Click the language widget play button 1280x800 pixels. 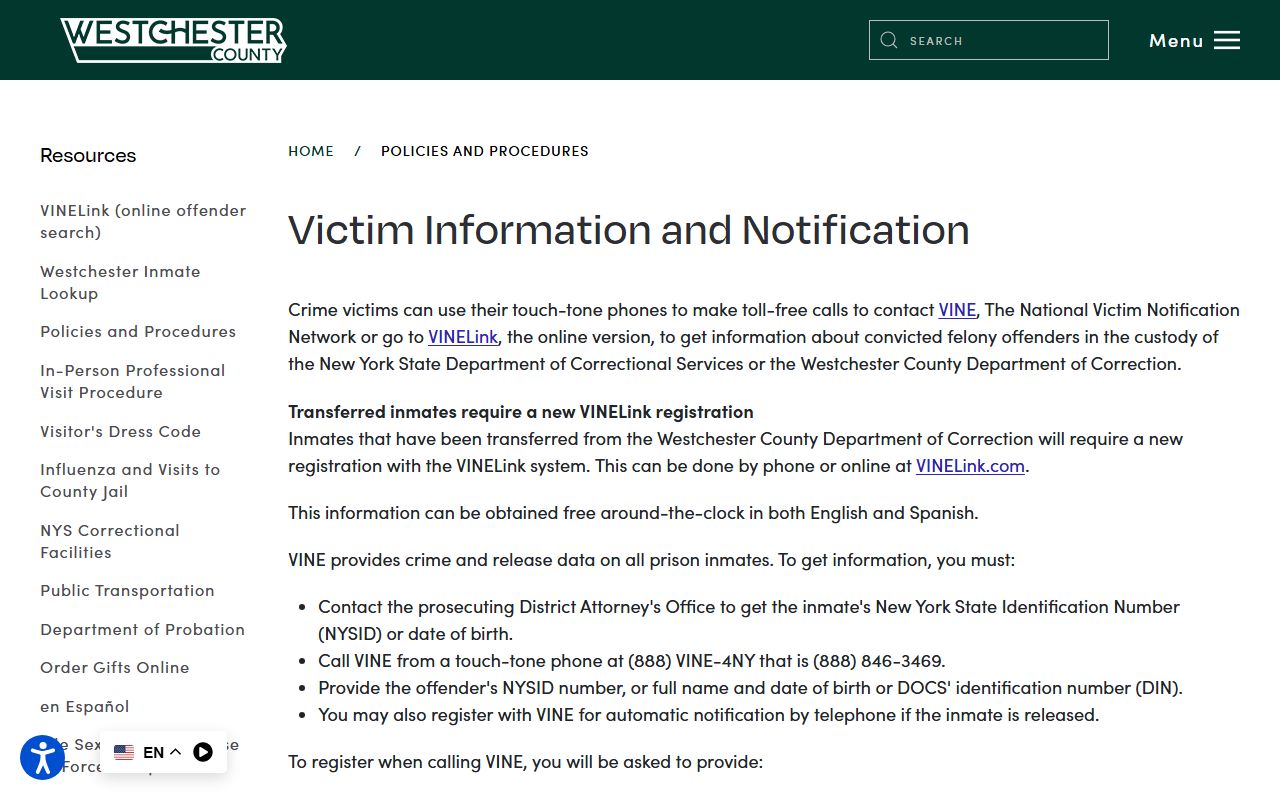click(203, 752)
